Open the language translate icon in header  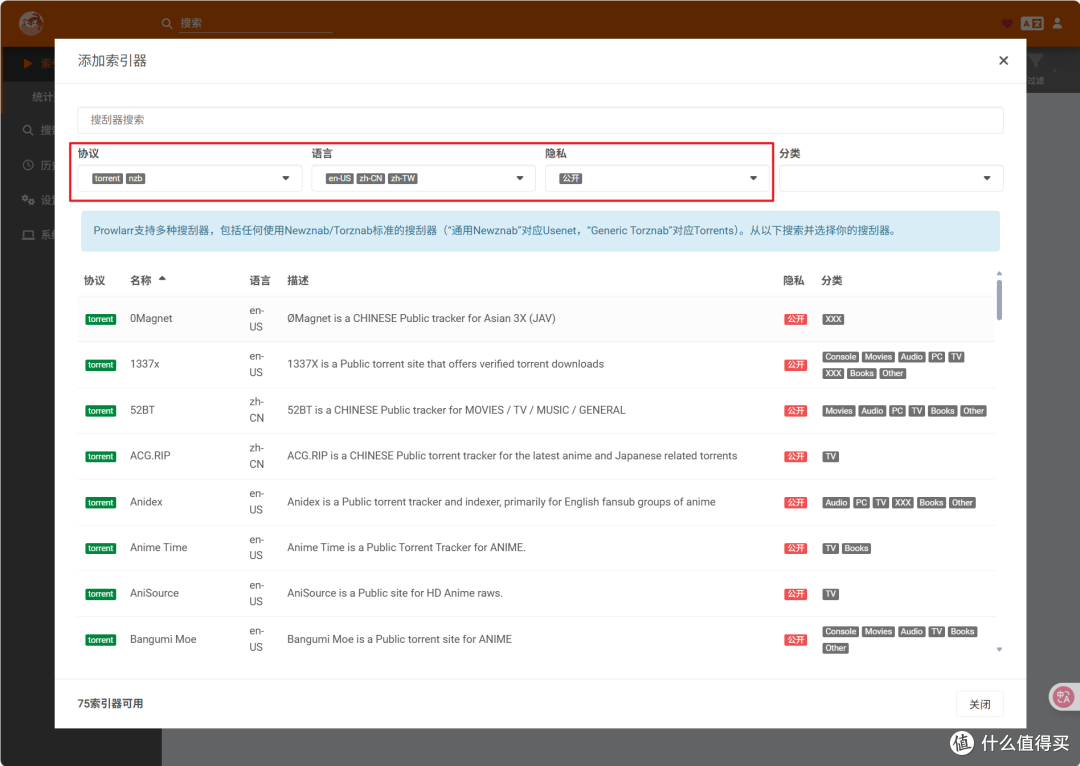tap(1032, 23)
